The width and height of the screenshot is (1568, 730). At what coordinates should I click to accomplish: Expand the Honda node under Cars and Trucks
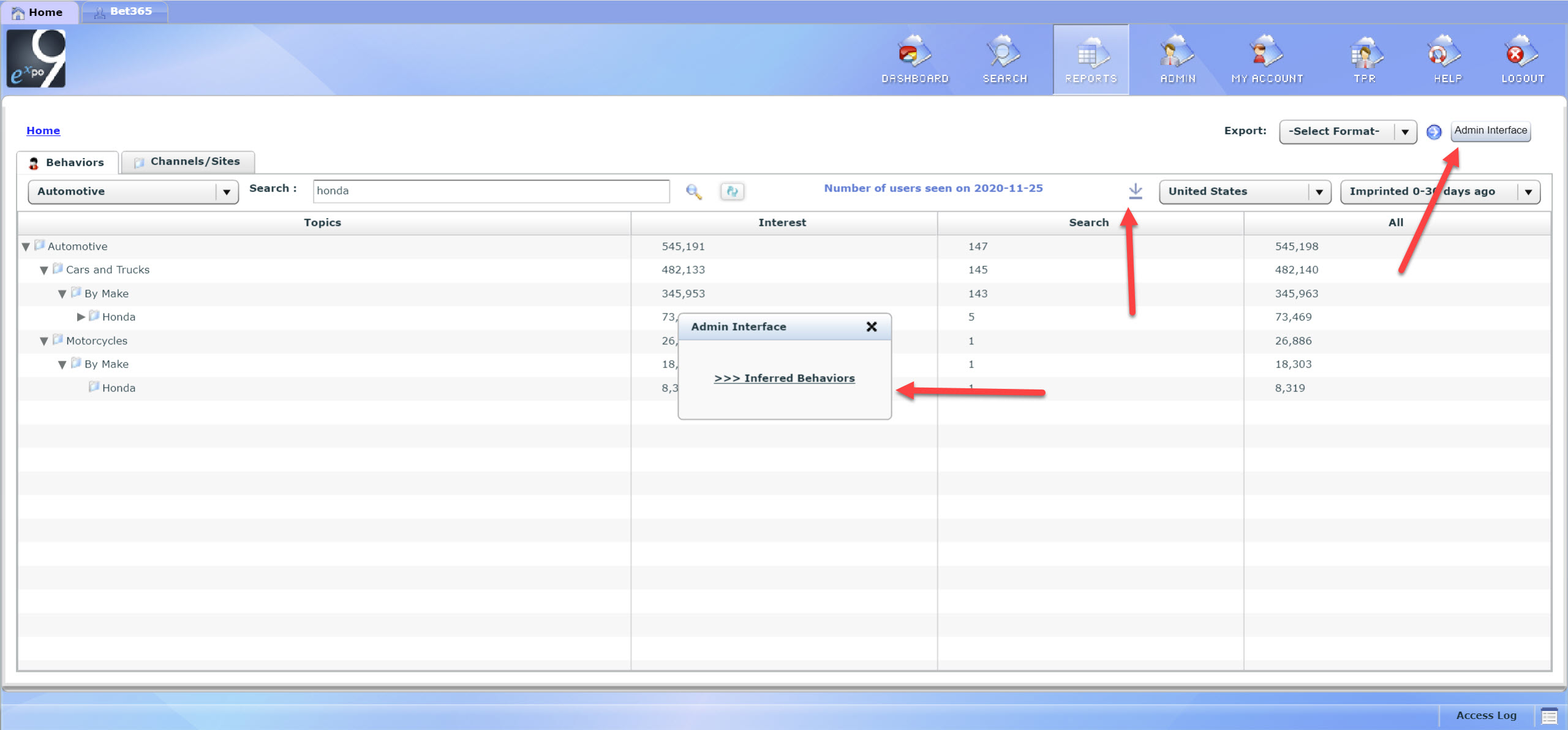point(81,317)
